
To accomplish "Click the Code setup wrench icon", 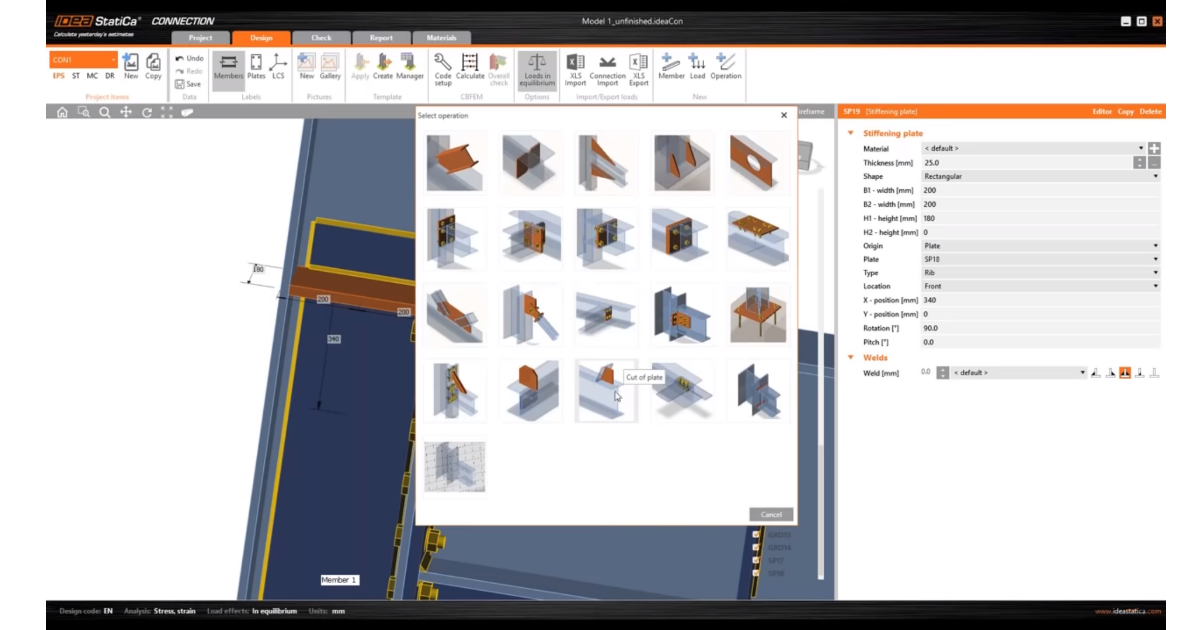I will coord(443,66).
